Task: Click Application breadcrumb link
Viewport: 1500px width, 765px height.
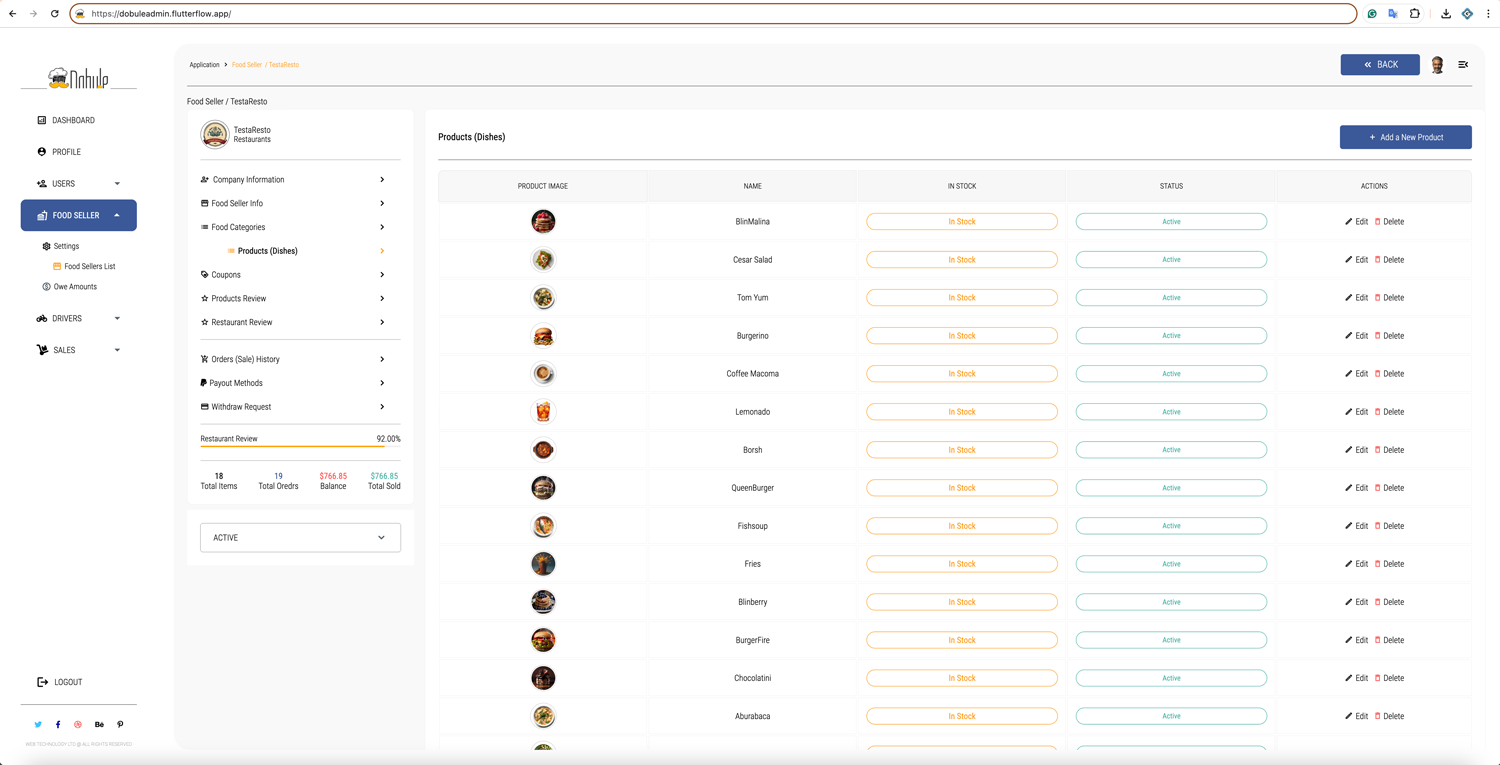Action: point(204,65)
